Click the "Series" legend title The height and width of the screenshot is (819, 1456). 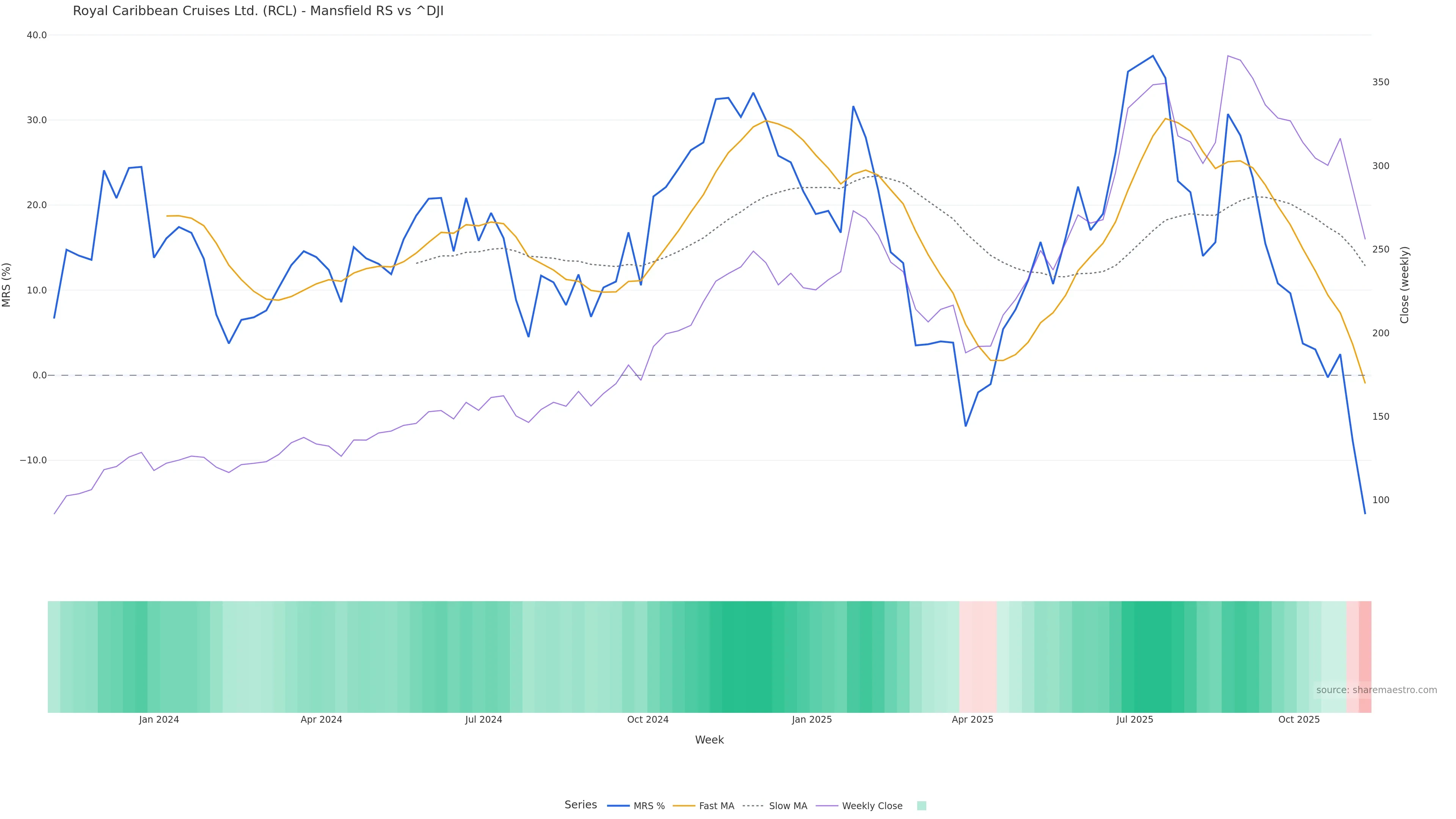point(581,805)
